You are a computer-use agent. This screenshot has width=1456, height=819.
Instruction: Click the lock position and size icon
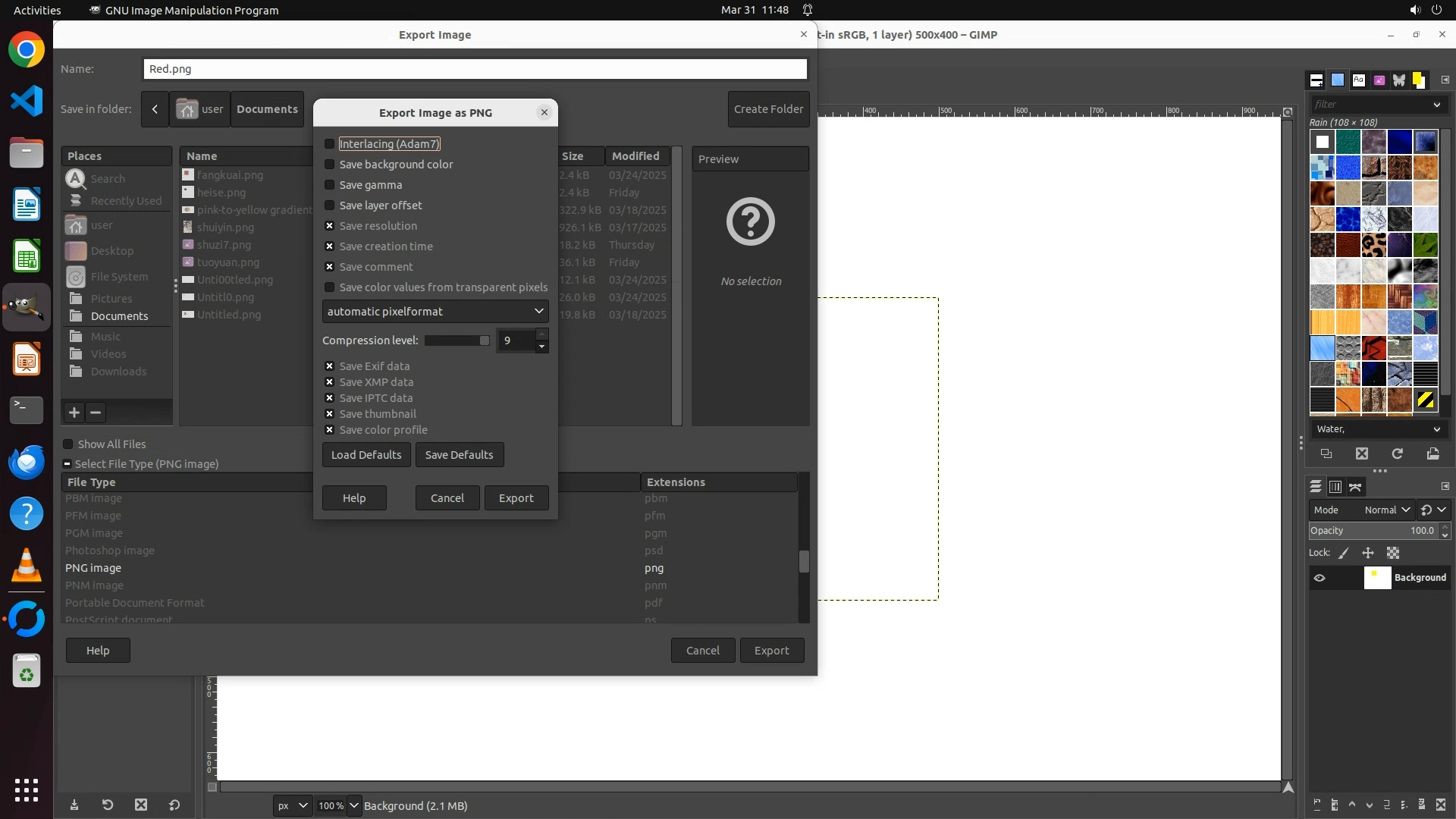pos(1367,553)
